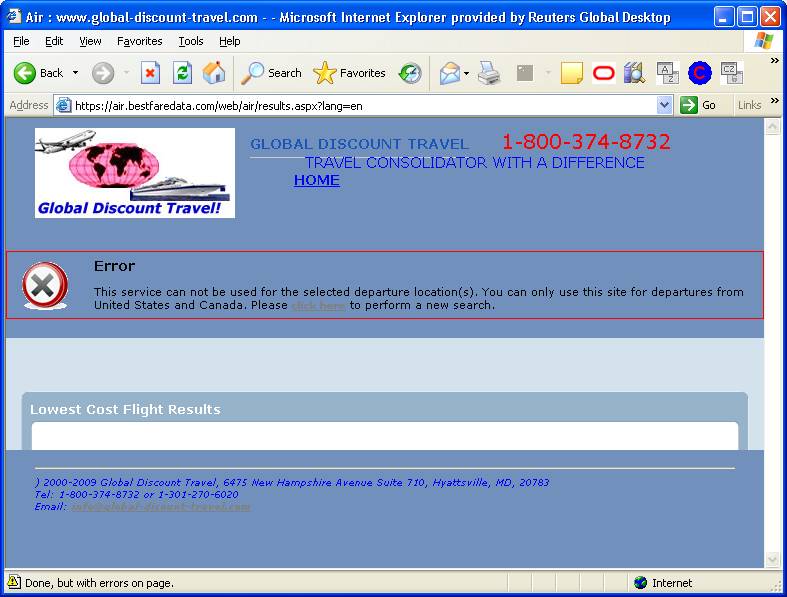Go to the browser Home page icon
Image resolution: width=787 pixels, height=597 pixels.
[214, 73]
